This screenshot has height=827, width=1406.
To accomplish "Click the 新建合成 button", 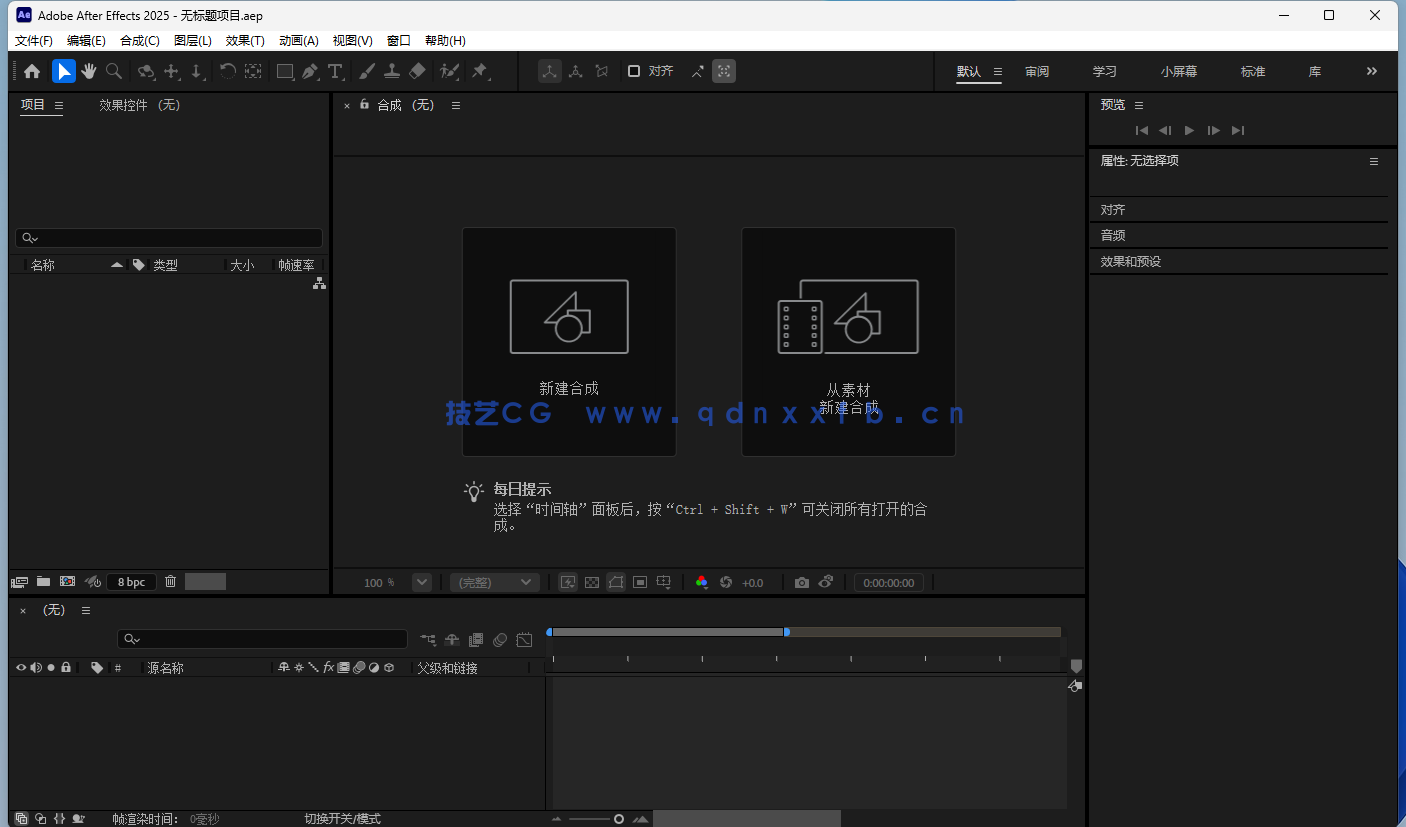I will click(x=569, y=341).
